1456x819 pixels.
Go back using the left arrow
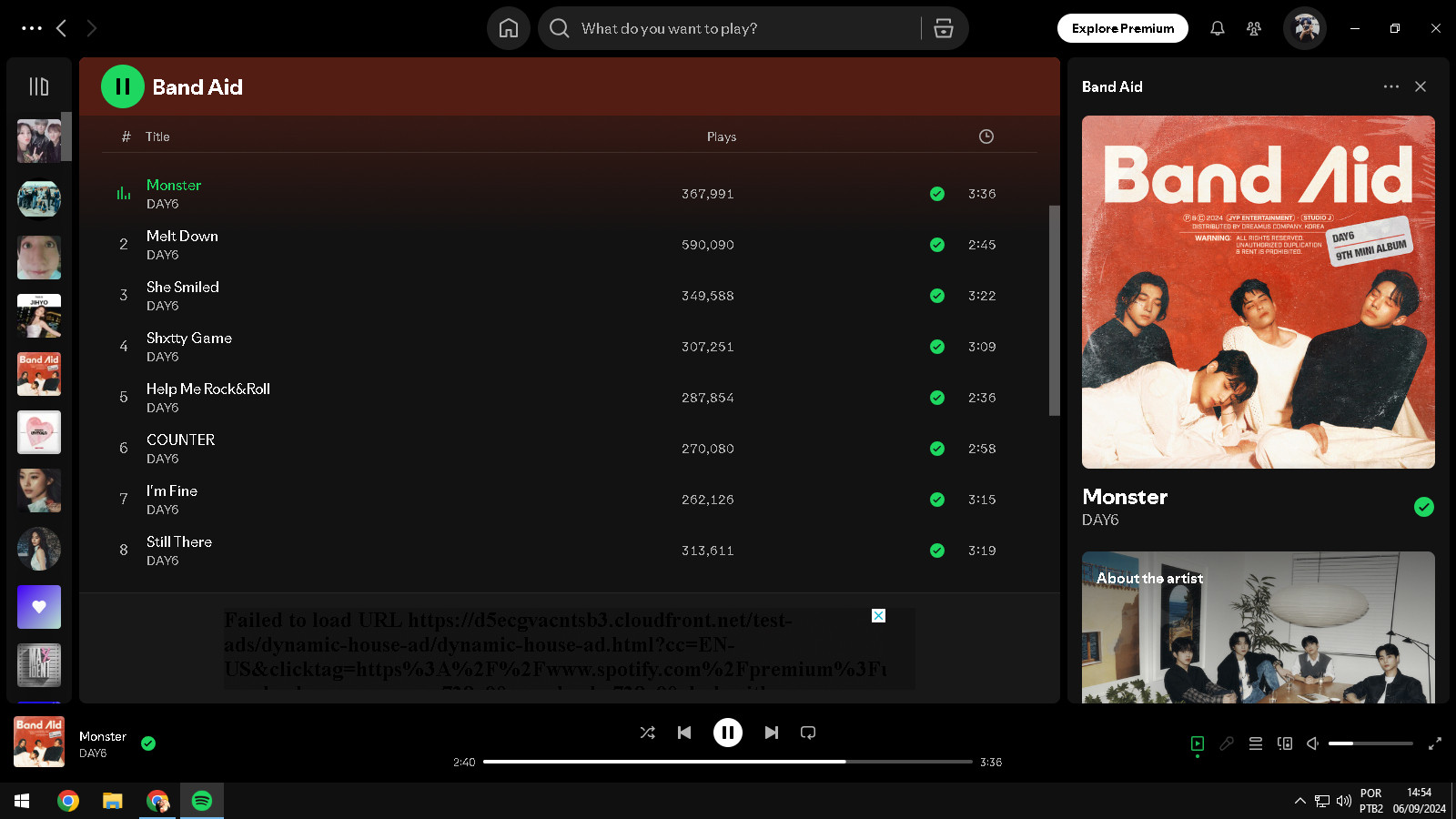click(x=61, y=28)
